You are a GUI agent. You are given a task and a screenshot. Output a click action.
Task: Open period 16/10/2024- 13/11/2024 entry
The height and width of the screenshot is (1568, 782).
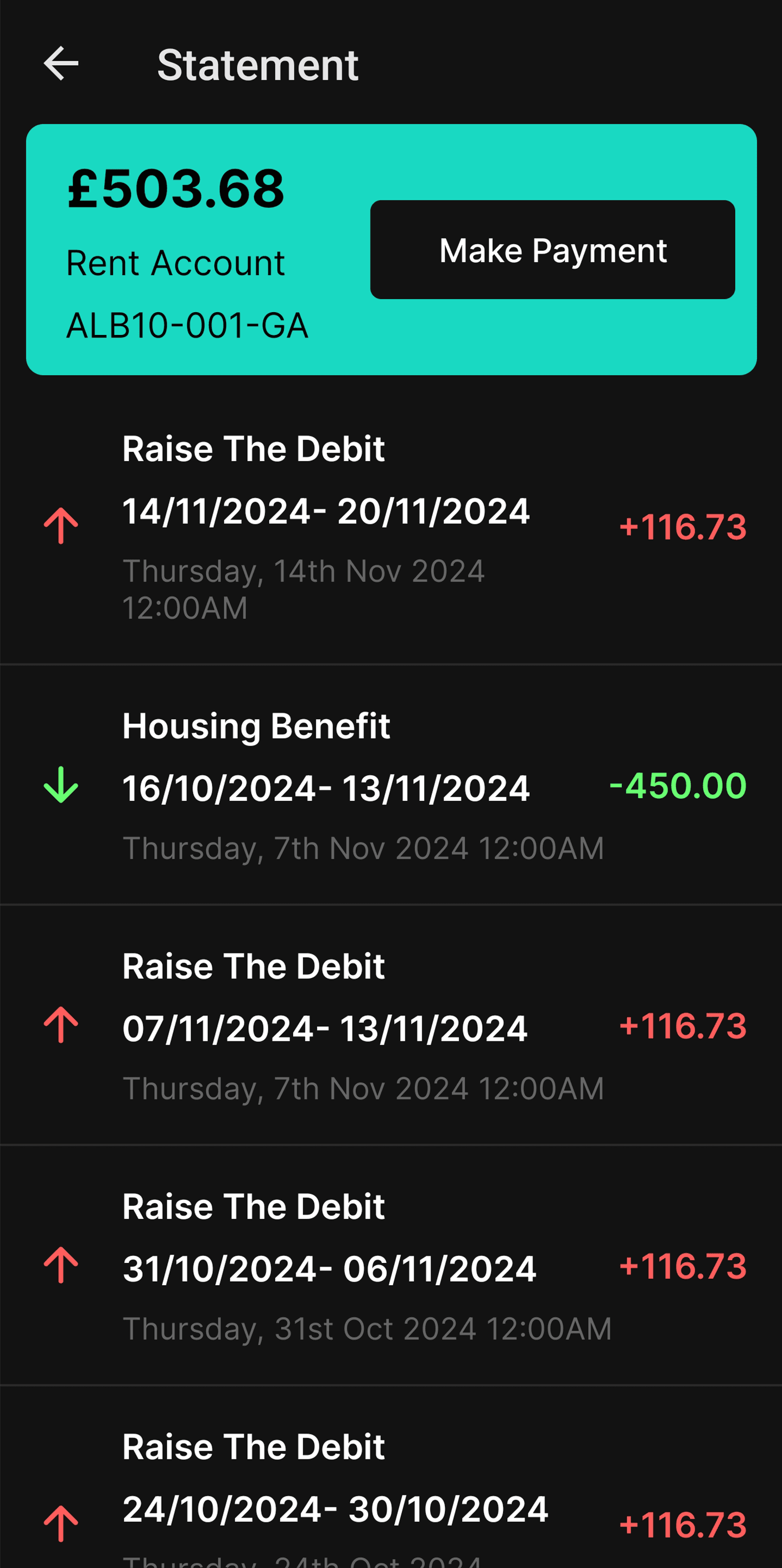326,788
